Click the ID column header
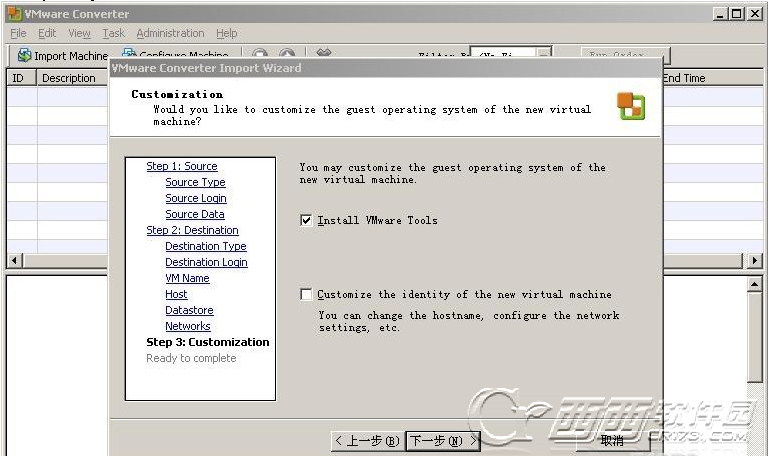The image size is (768, 456). click(21, 78)
